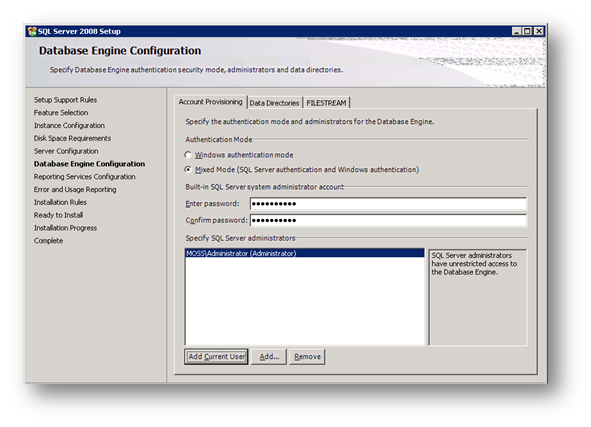Viewport: 591px width, 427px height.
Task: Click the Add Current User button
Action: coord(216,357)
